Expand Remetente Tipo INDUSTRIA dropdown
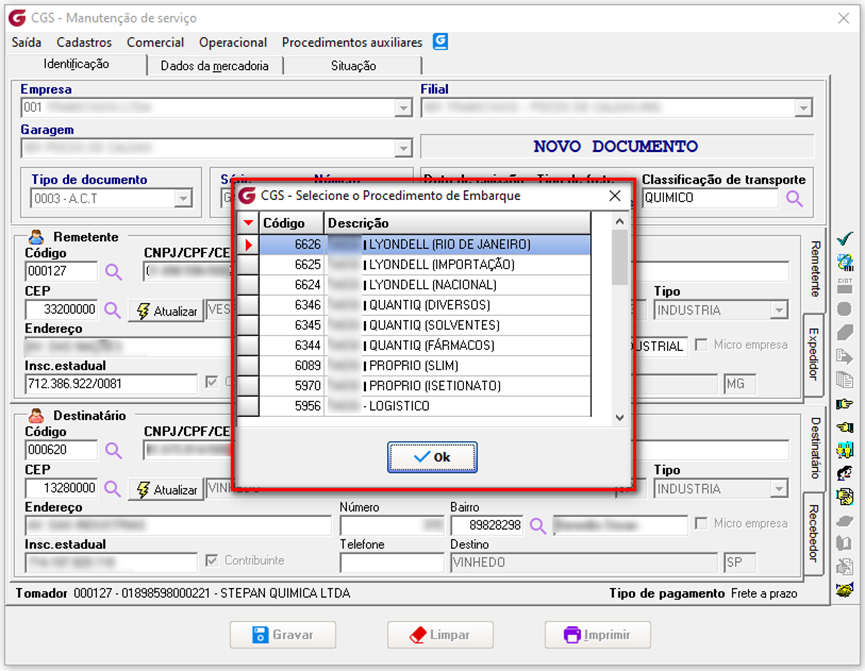This screenshot has width=865, height=671. pos(778,310)
